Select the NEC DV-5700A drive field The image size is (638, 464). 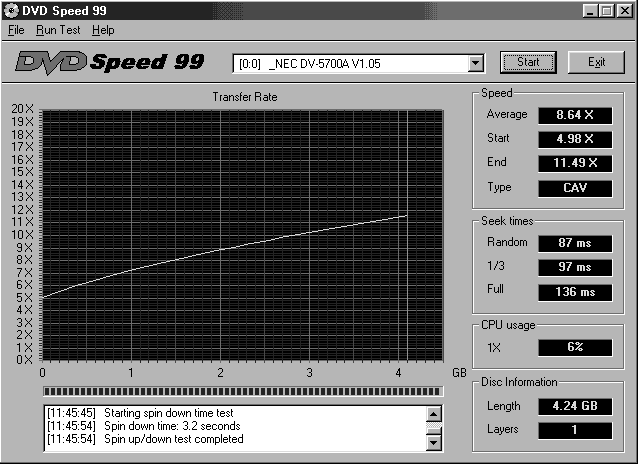tap(350, 64)
